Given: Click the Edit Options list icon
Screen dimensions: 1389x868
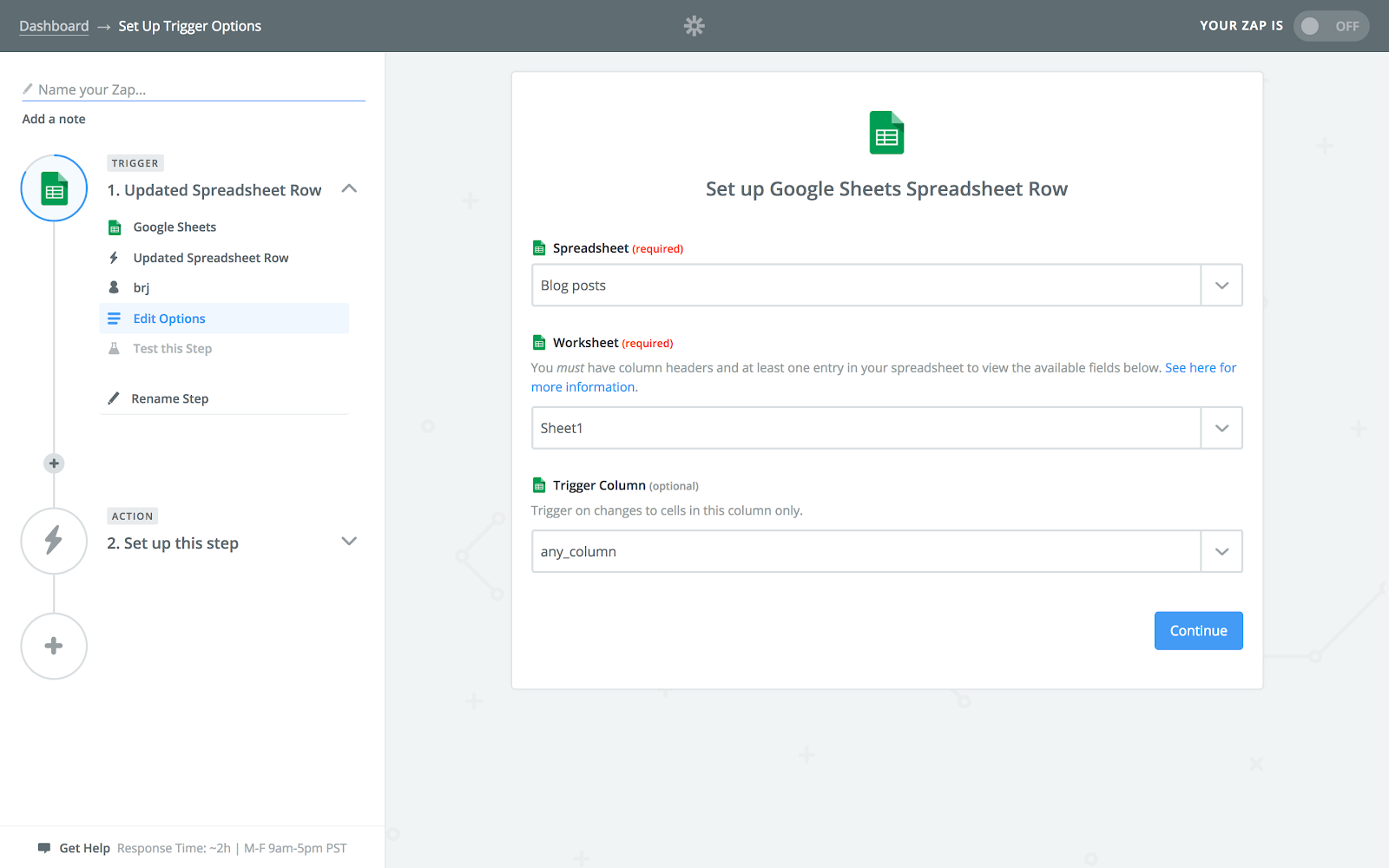Looking at the screenshot, I should tap(114, 319).
